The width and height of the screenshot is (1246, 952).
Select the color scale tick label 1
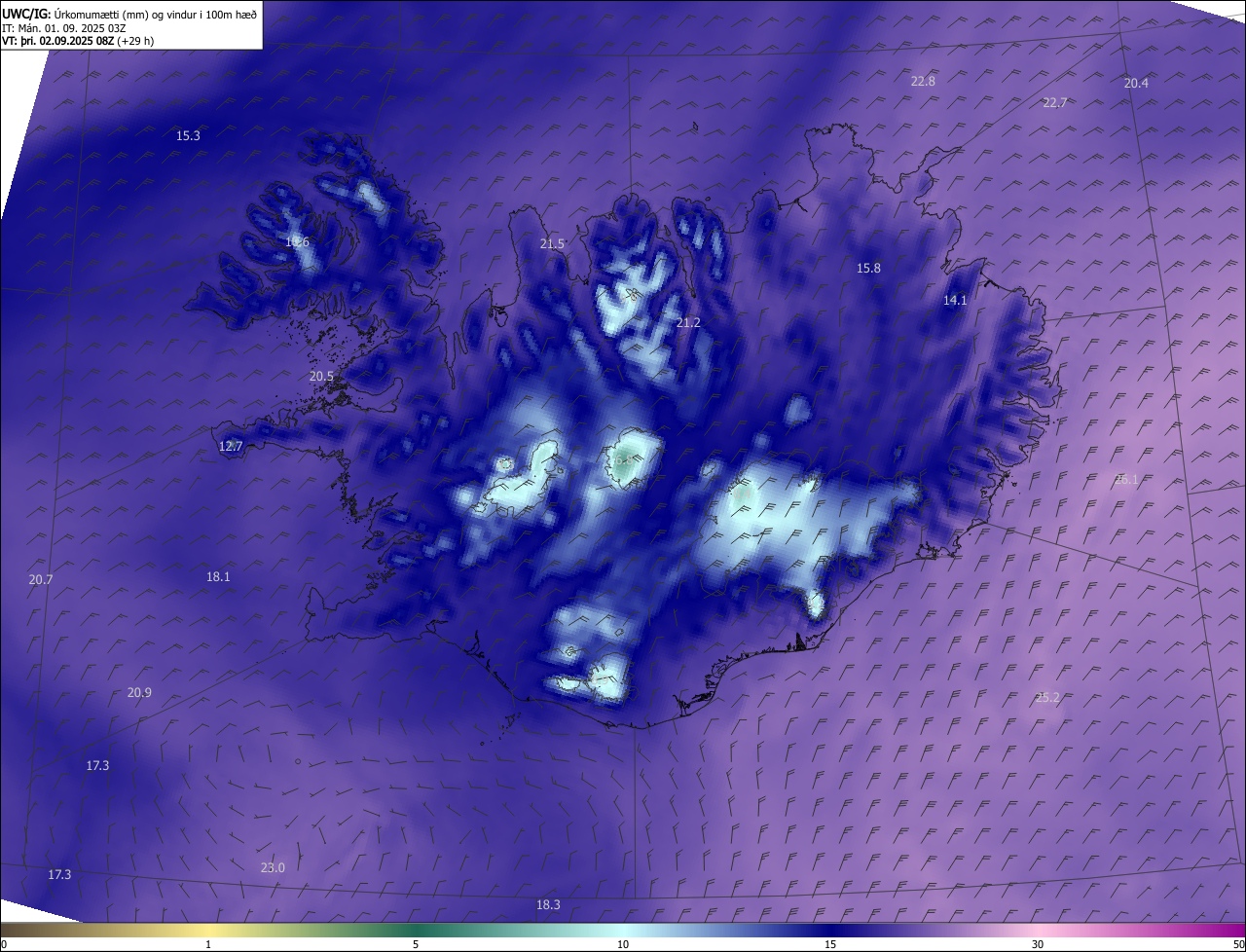[208, 944]
